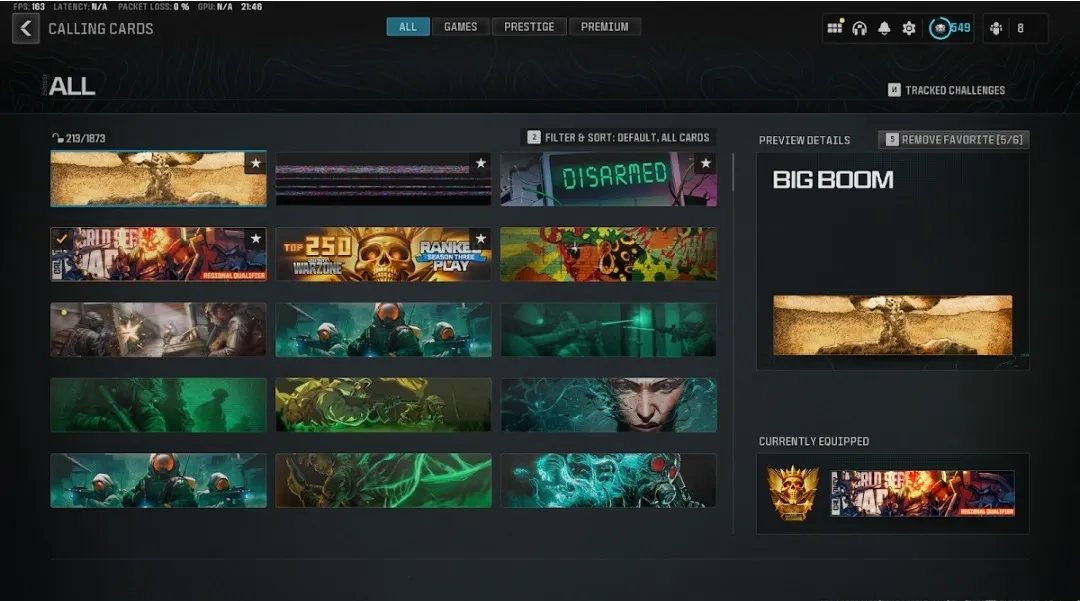Screen dimensions: 1080x601
Task: Open the grid menu icon in top bar
Action: (834, 28)
